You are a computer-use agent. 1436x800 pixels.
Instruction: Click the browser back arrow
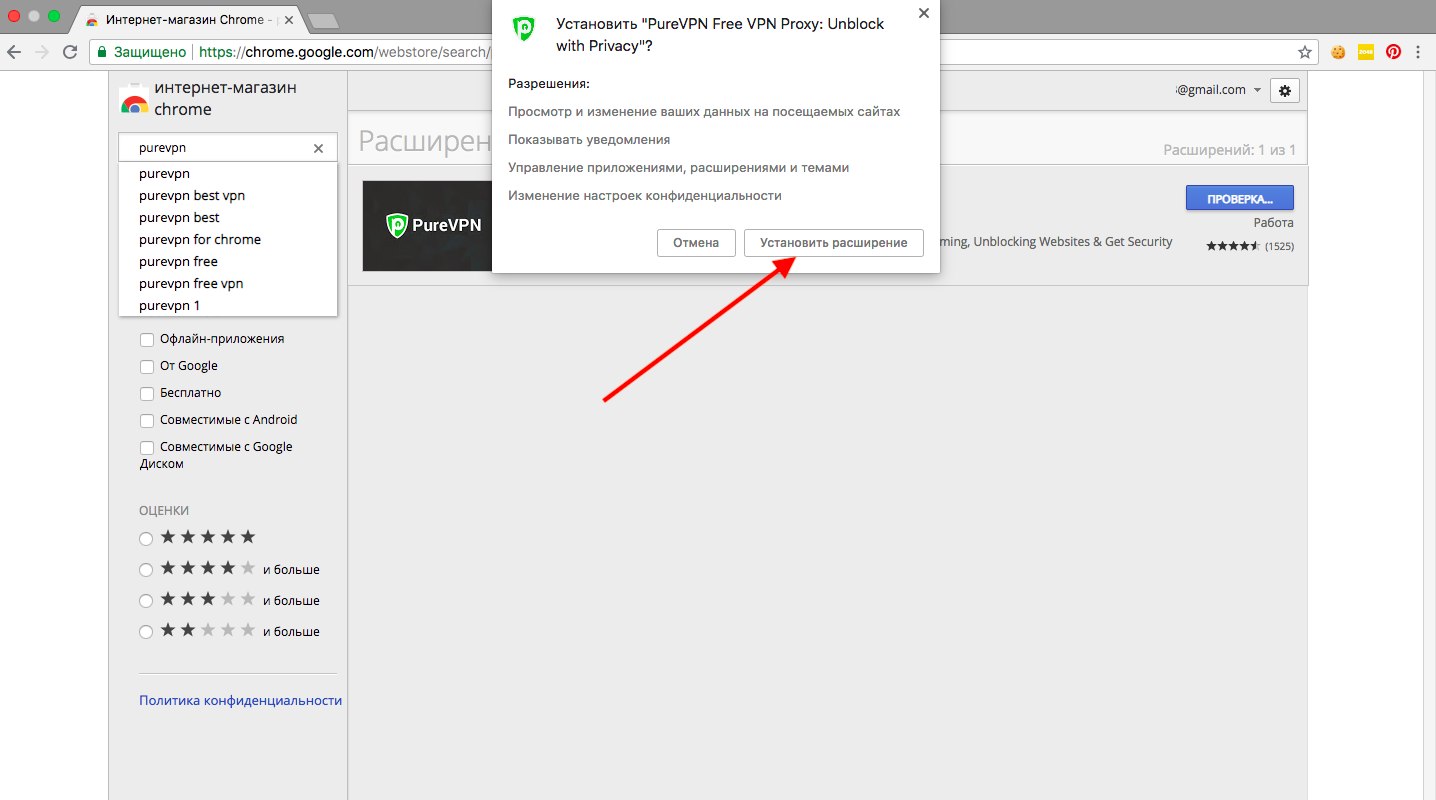pos(14,52)
